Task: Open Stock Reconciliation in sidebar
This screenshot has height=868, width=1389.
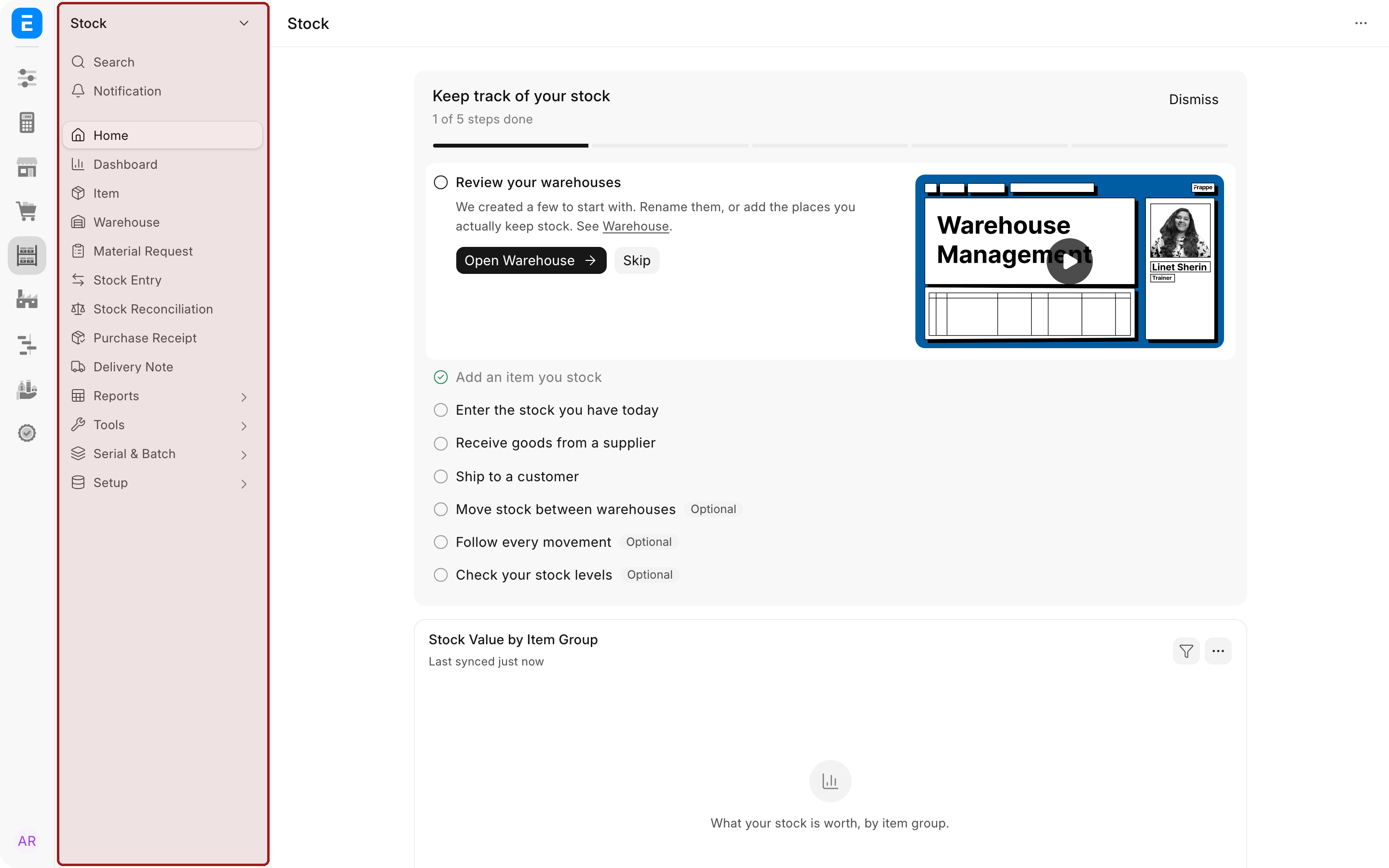Action: click(x=163, y=309)
